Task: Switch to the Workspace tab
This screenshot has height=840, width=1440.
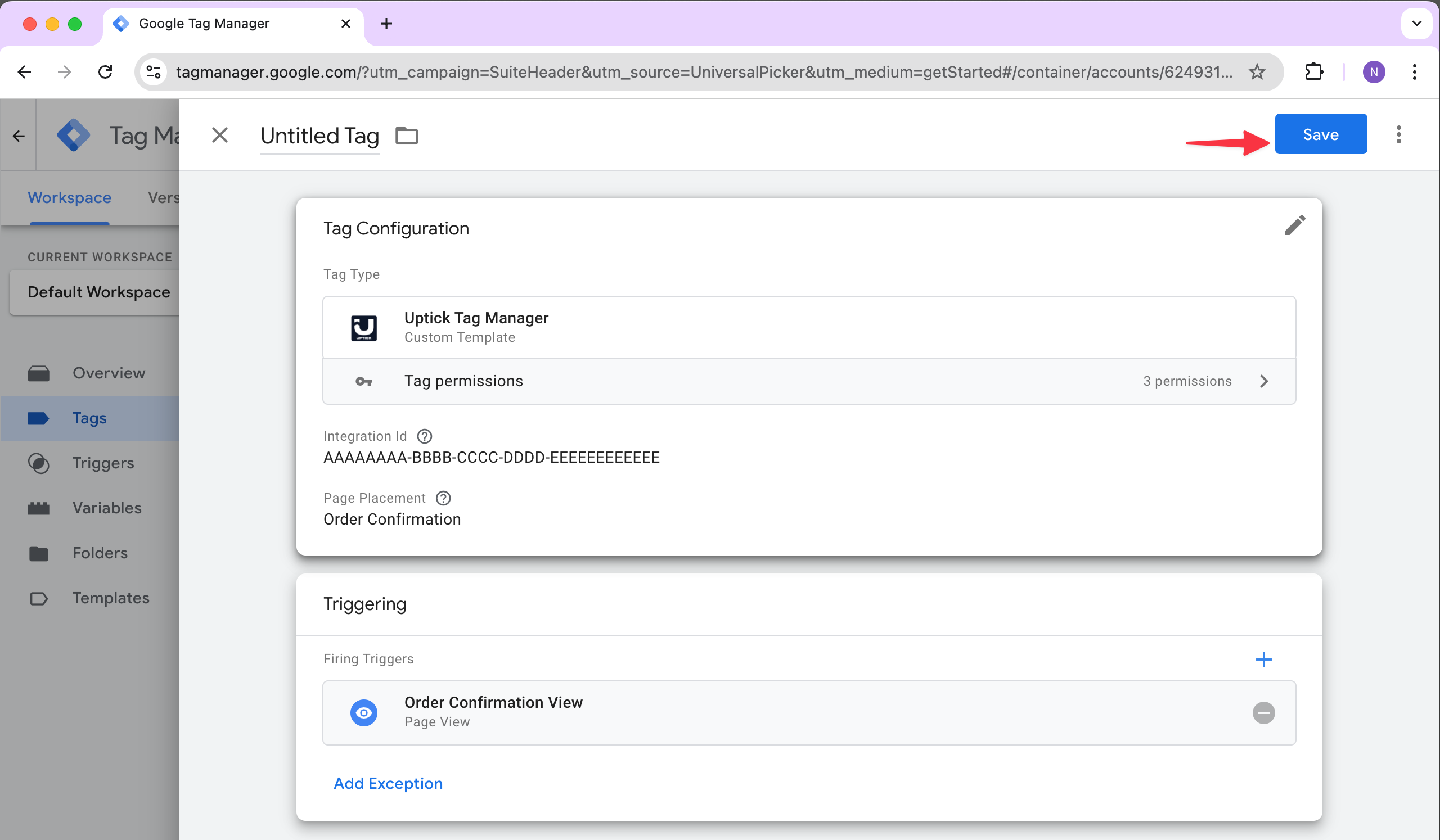Action: (x=70, y=197)
